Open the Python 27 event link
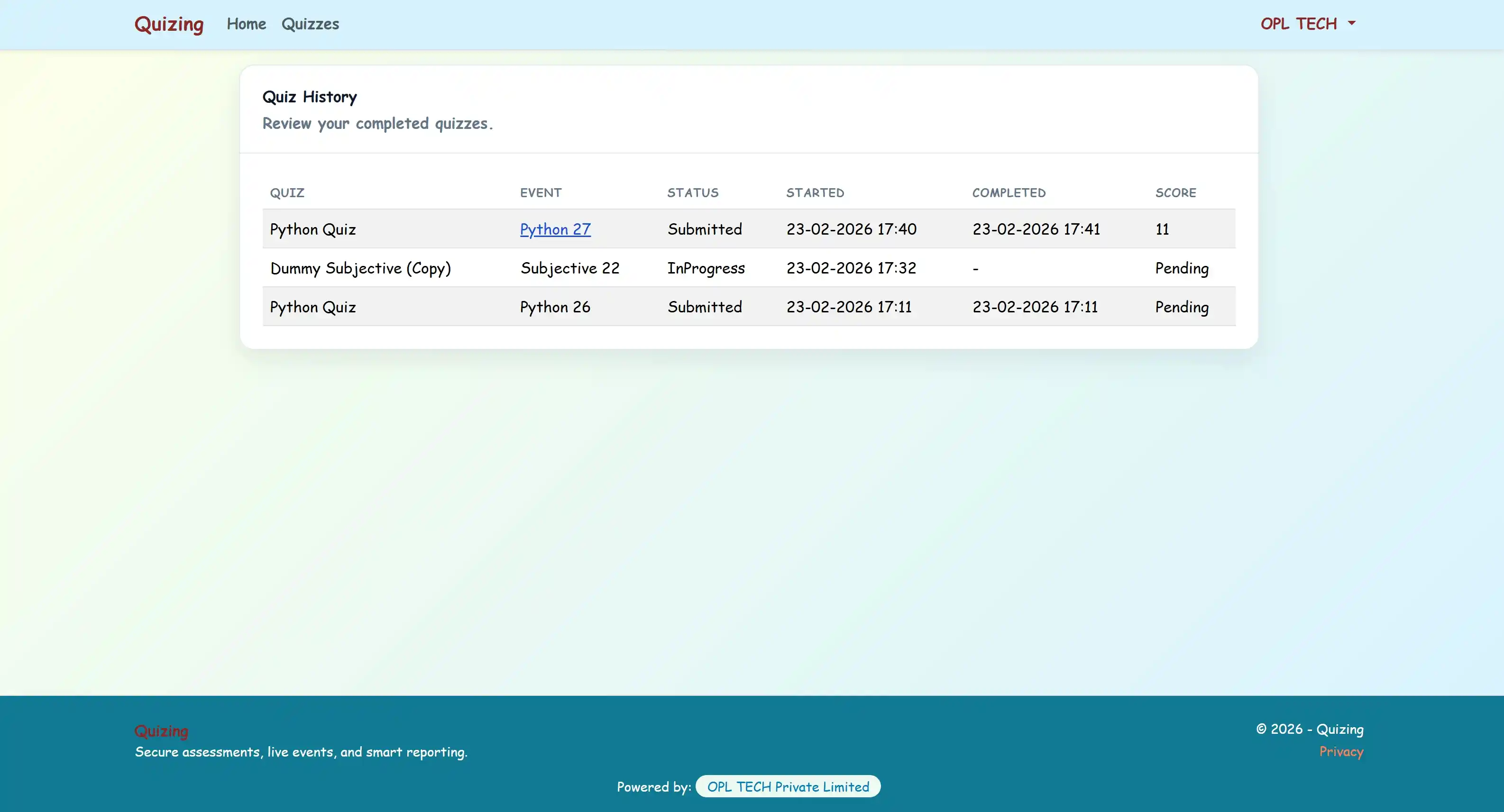 pyautogui.click(x=555, y=229)
